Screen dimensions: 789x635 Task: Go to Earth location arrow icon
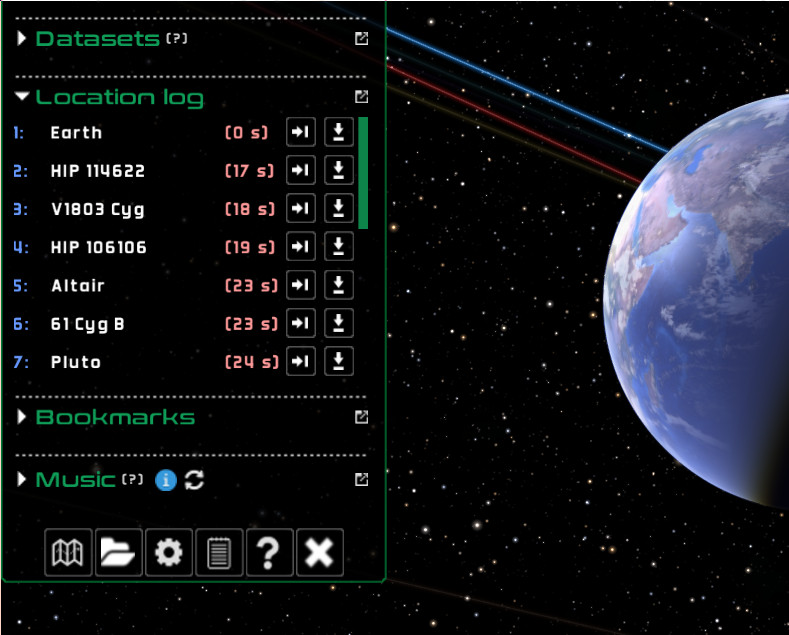point(301,132)
